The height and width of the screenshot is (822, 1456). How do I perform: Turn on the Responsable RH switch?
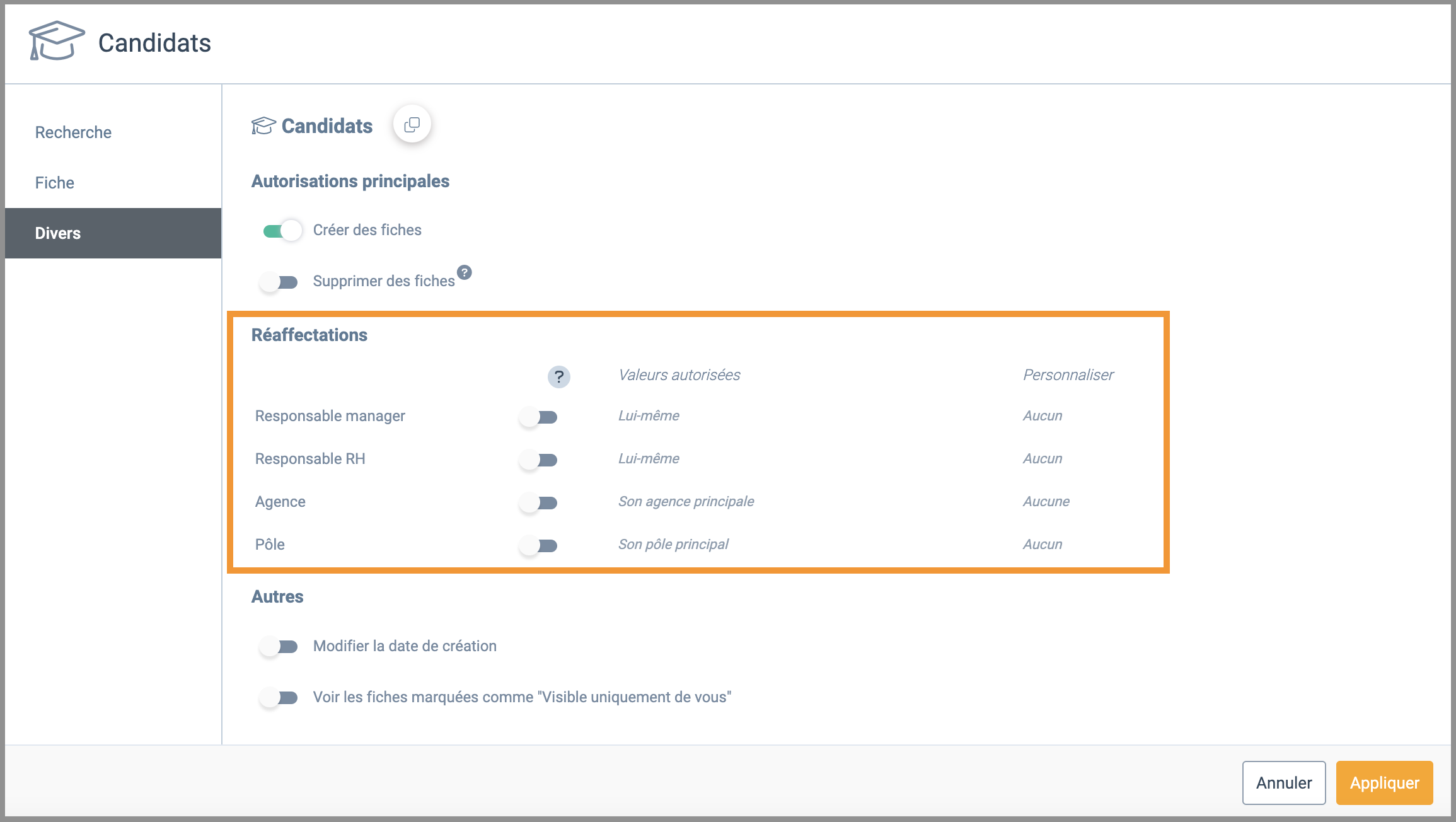pos(539,460)
